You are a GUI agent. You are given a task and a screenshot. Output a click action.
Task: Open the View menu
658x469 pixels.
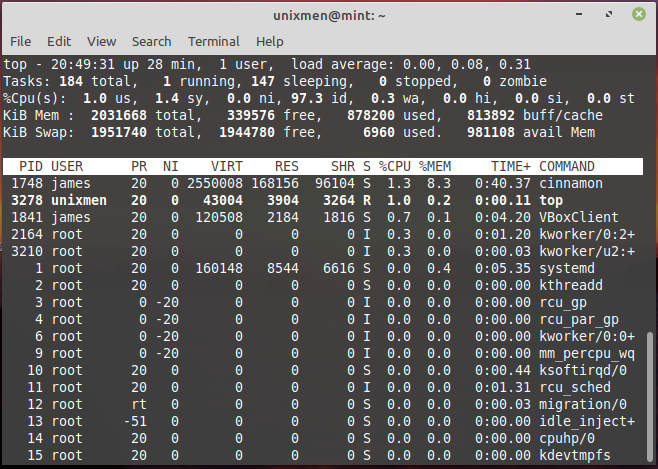(102, 42)
